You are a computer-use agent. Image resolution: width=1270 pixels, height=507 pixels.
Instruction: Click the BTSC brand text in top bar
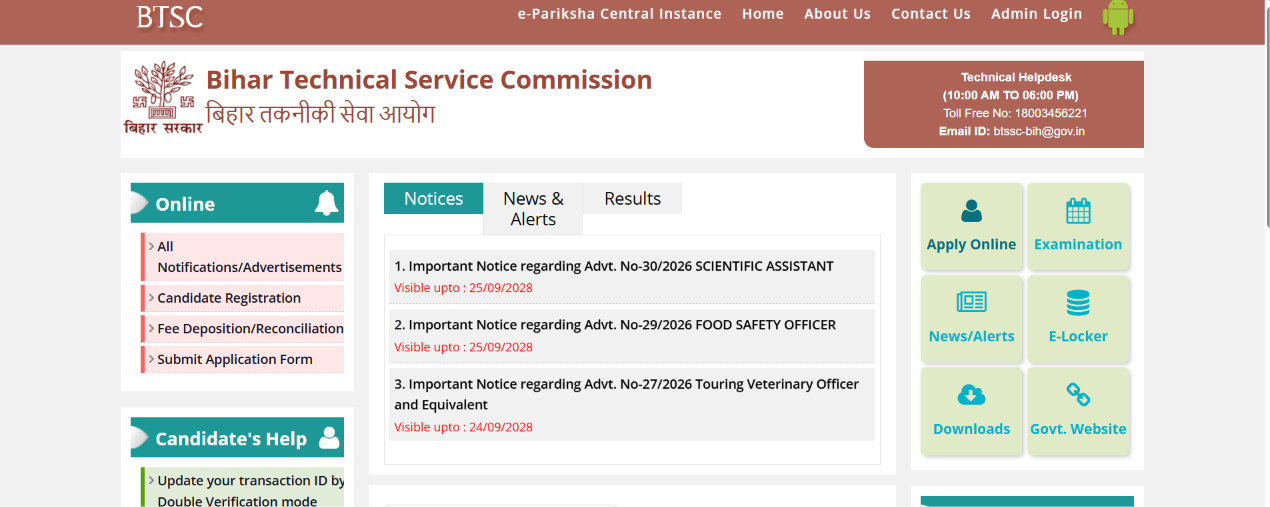(169, 16)
